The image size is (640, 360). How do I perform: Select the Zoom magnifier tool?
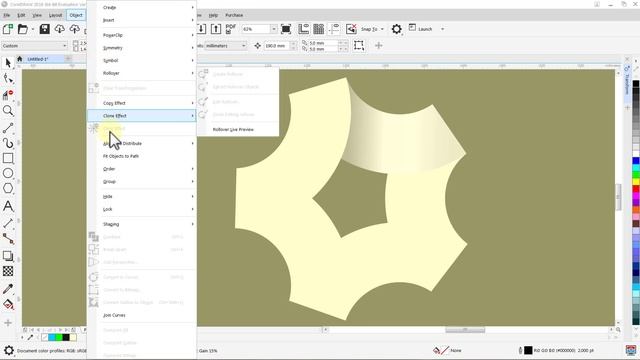click(x=8, y=111)
